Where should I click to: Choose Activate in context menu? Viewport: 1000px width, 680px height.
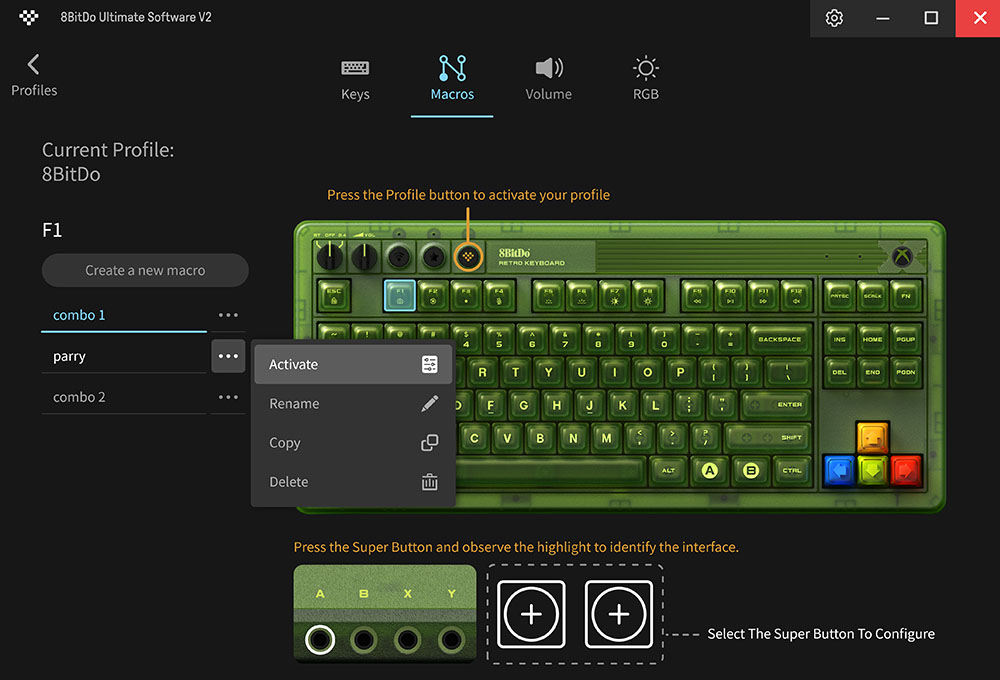click(353, 364)
